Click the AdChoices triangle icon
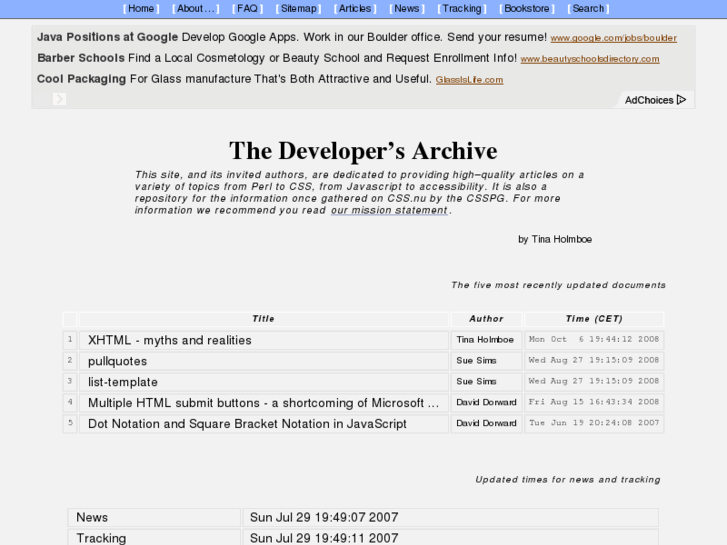727x545 pixels. point(681,100)
